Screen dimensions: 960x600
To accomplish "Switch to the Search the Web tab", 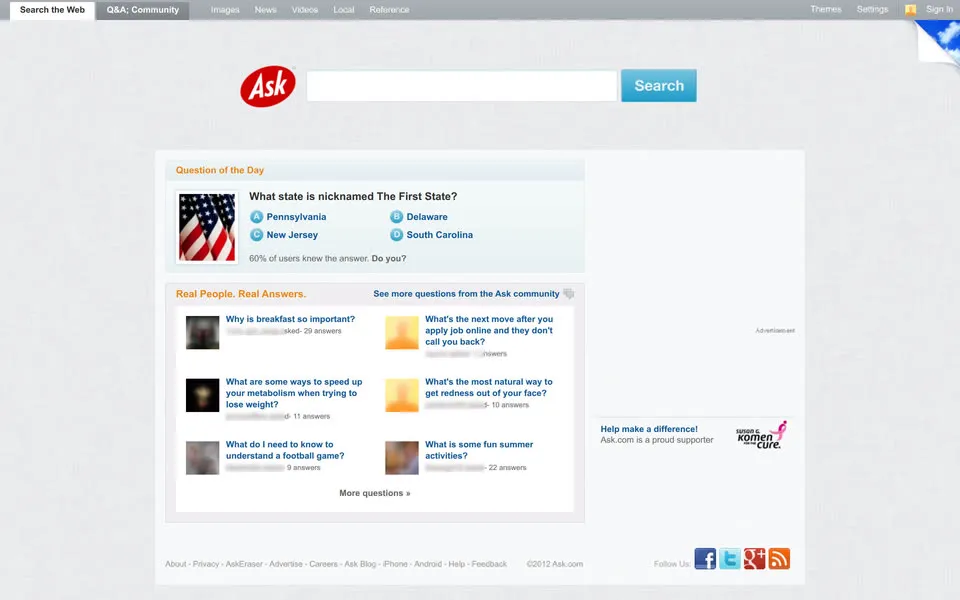I will coord(52,10).
